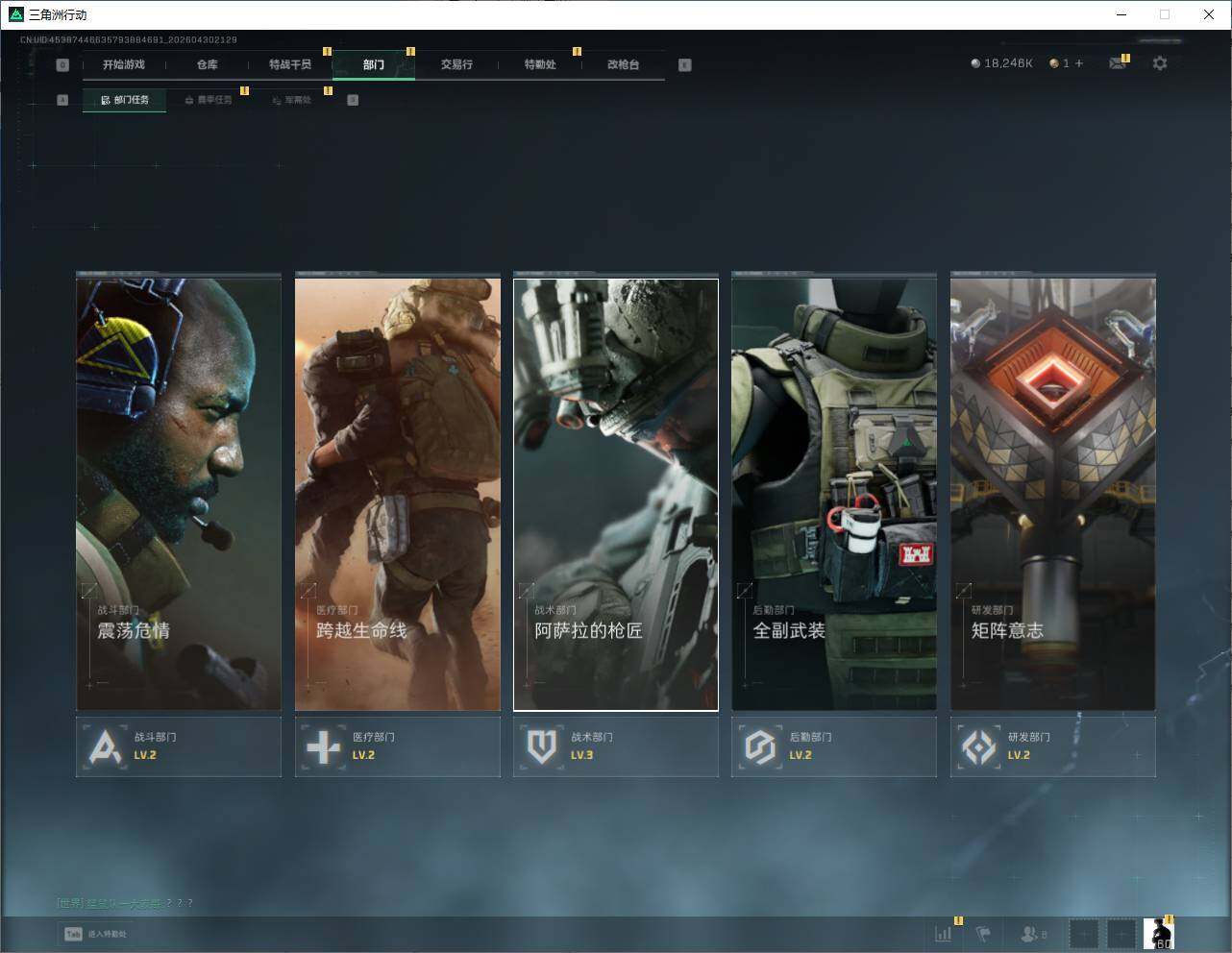Open the world chat message line
This screenshot has width=1232, height=953.
pos(125,903)
